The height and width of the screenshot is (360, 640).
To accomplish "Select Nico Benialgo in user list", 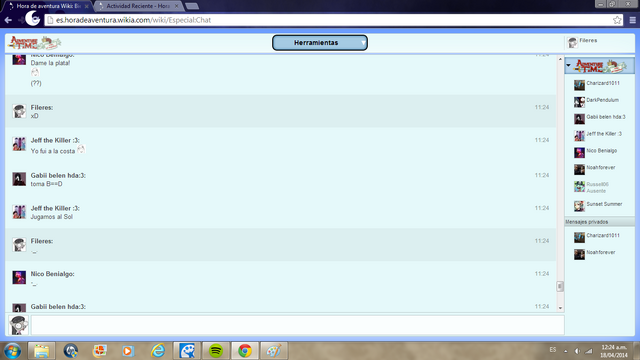I will pos(600,152).
